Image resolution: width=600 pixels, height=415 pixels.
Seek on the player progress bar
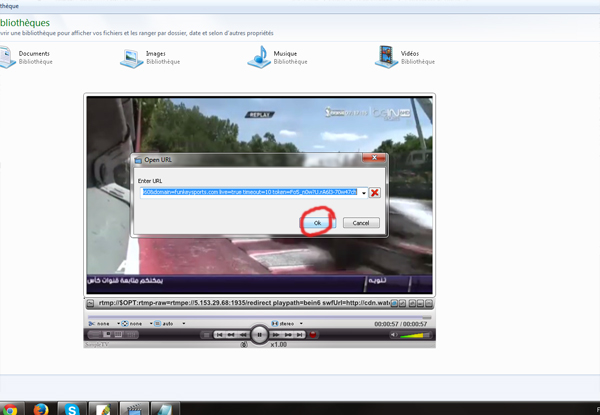pos(259,317)
